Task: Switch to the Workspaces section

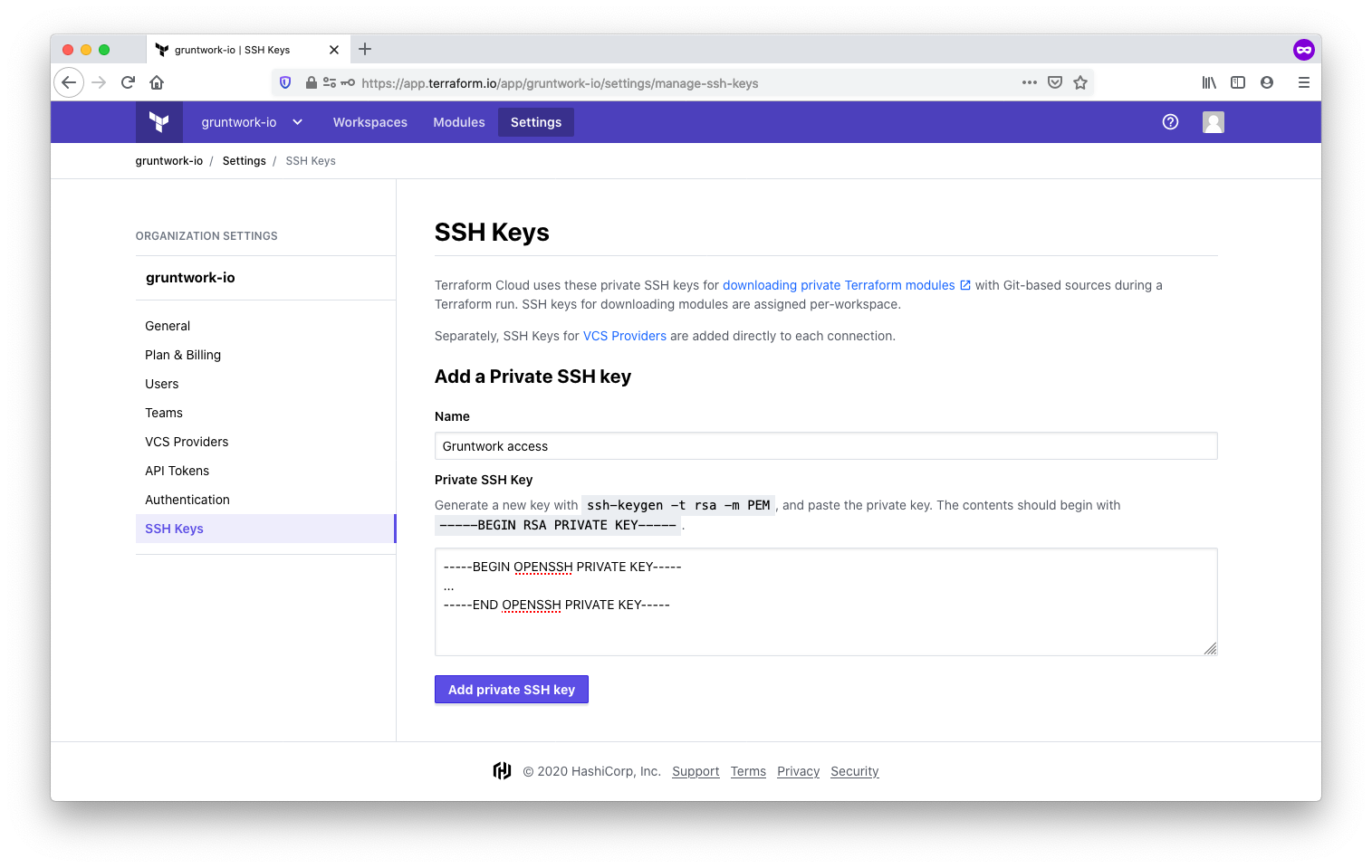Action: 369,121
